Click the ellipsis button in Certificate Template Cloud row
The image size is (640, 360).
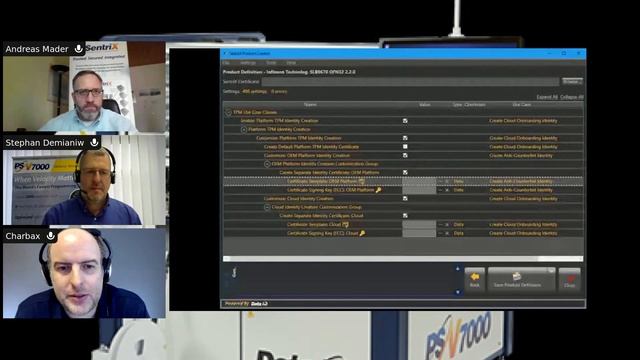[440, 224]
